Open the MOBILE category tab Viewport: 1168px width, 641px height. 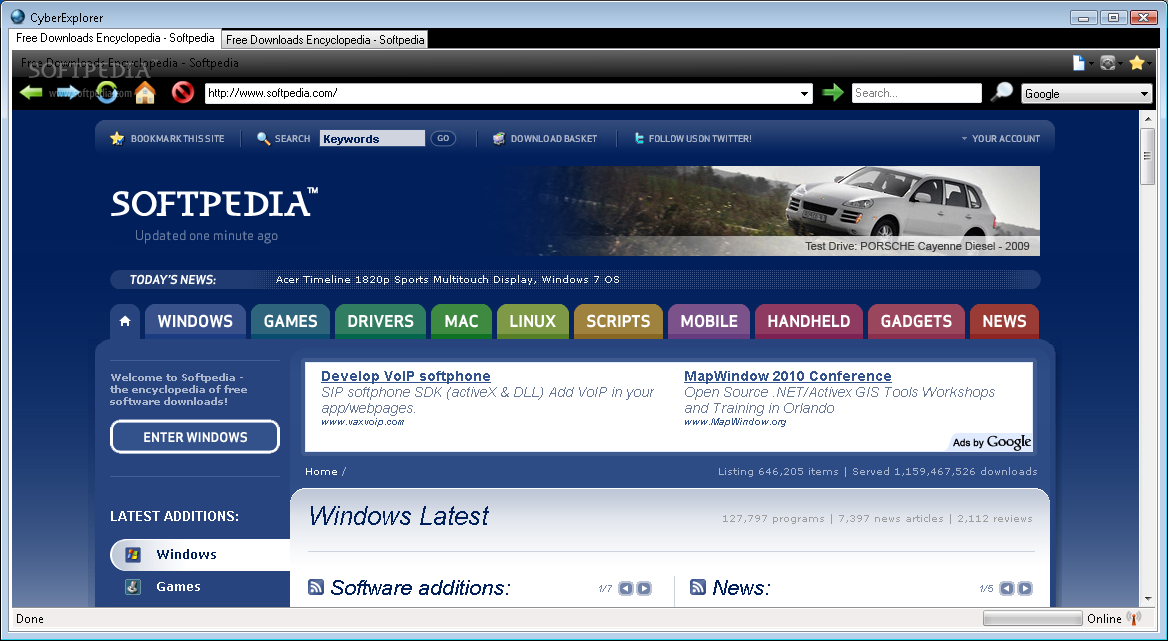pos(709,321)
